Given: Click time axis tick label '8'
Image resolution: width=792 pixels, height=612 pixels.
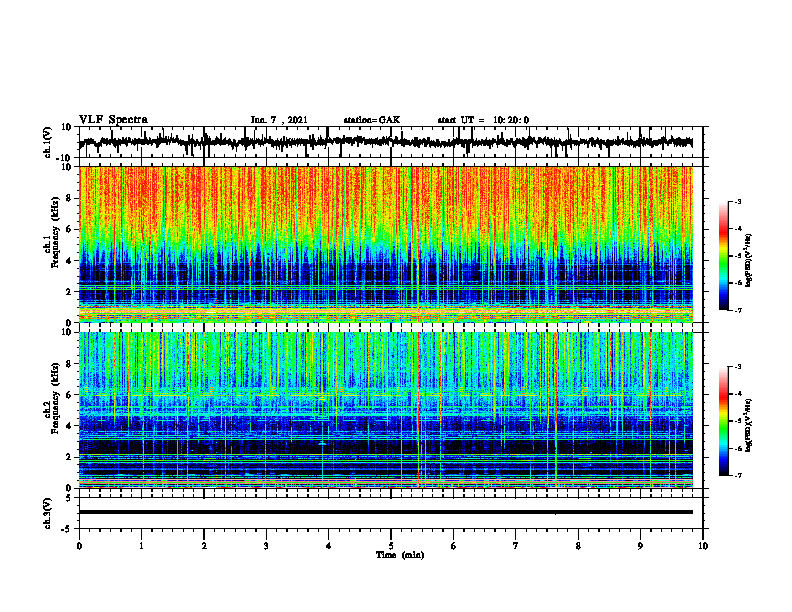Looking at the screenshot, I should [578, 546].
